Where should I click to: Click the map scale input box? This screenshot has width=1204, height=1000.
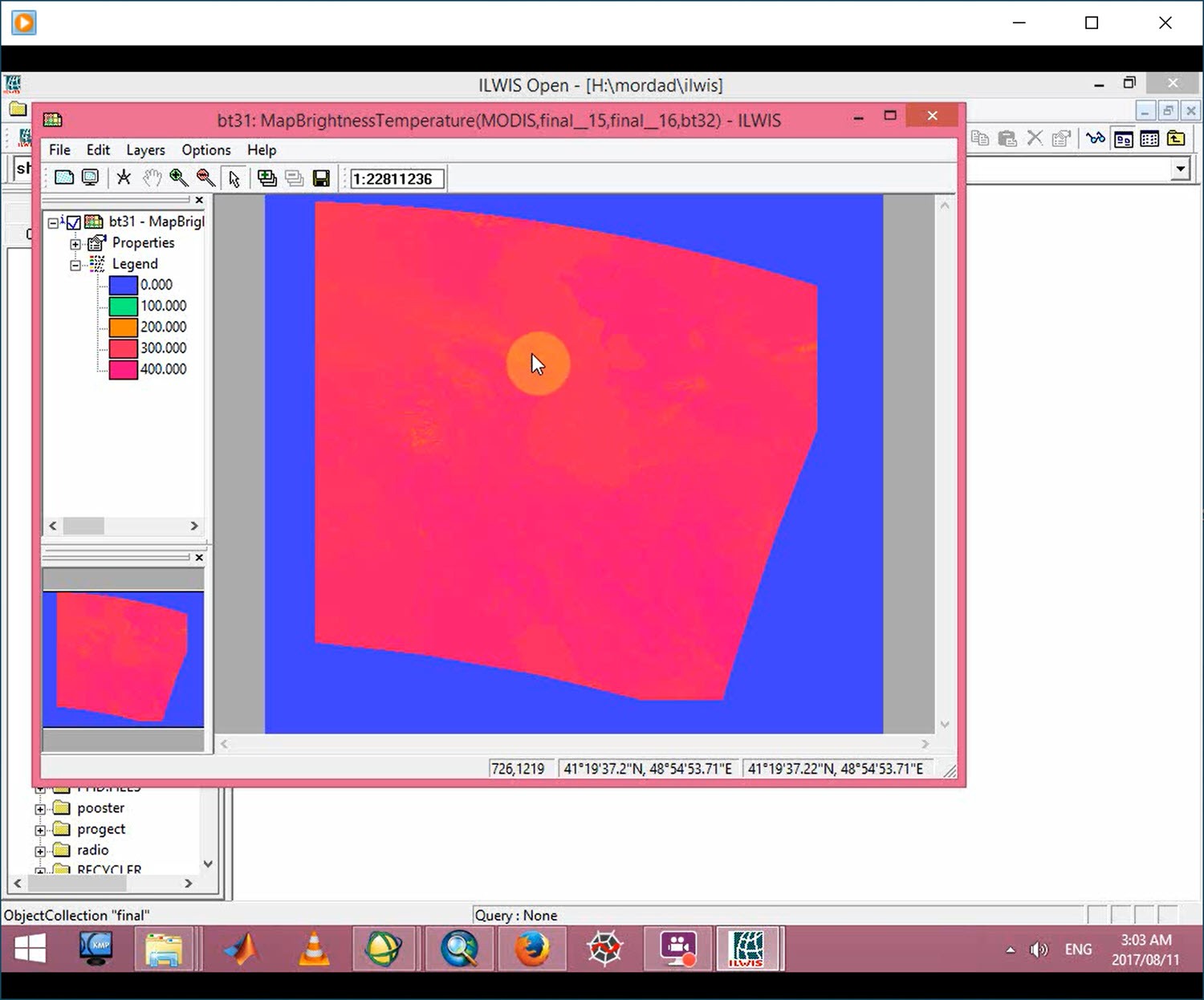tap(397, 179)
